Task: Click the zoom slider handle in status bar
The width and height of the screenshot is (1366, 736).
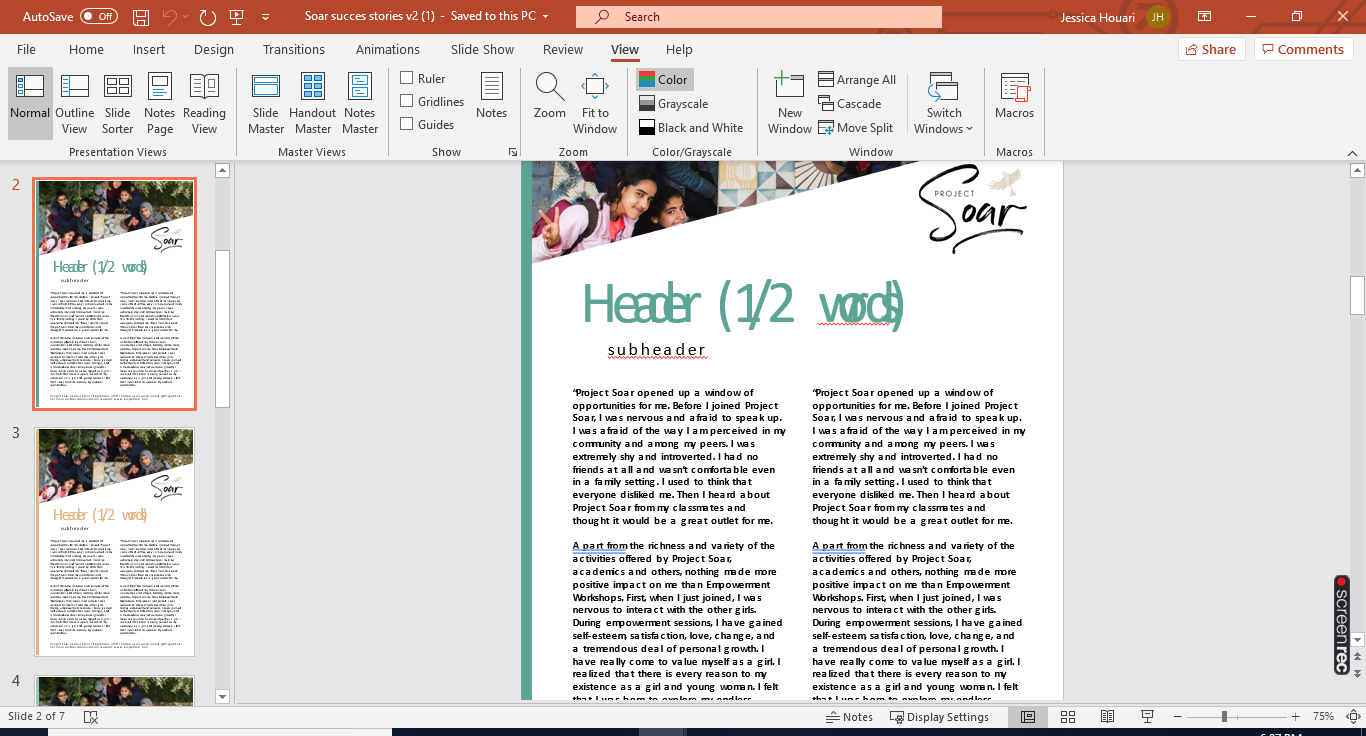Action: click(x=1224, y=717)
